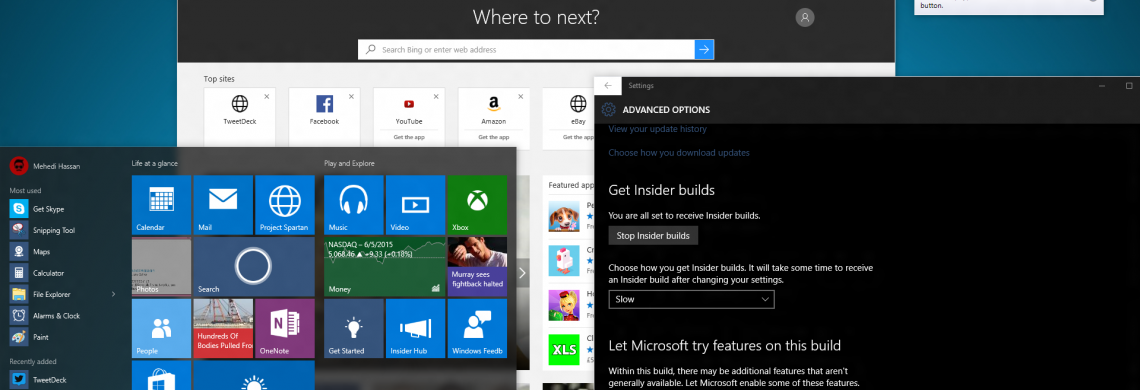Click 'Get the app' under Amazon
Viewport: 1140px width, 390px height.
click(x=494, y=137)
